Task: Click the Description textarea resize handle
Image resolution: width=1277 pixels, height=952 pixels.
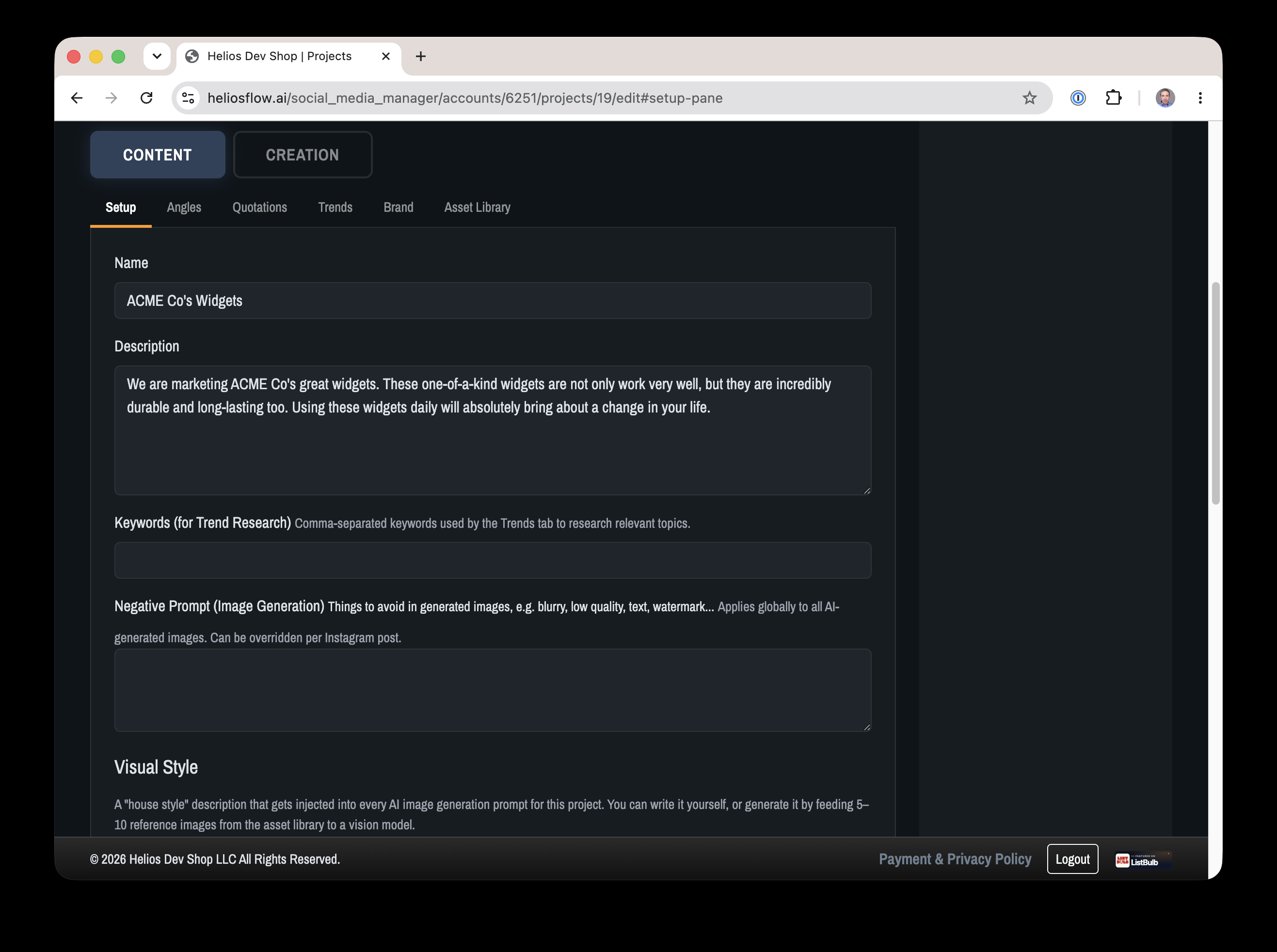Action: pos(867,491)
